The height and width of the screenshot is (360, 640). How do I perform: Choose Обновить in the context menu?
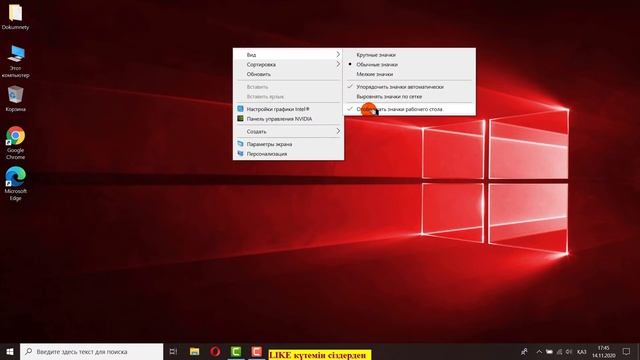[x=288, y=74]
